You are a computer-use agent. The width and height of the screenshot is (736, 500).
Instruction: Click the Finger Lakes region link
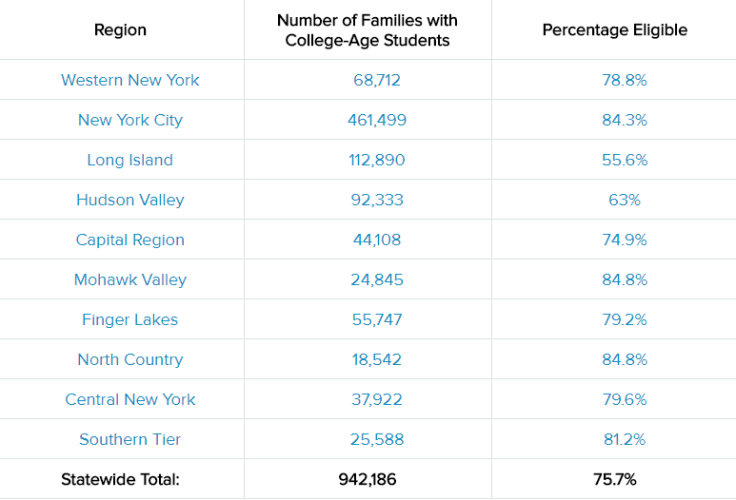[130, 320]
